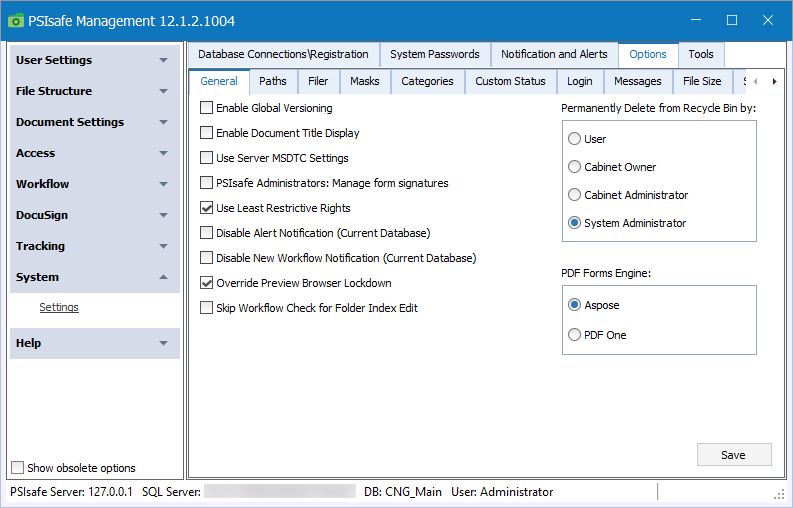Open the File Size sub-tab
The image size is (793, 508).
pyautogui.click(x=702, y=81)
